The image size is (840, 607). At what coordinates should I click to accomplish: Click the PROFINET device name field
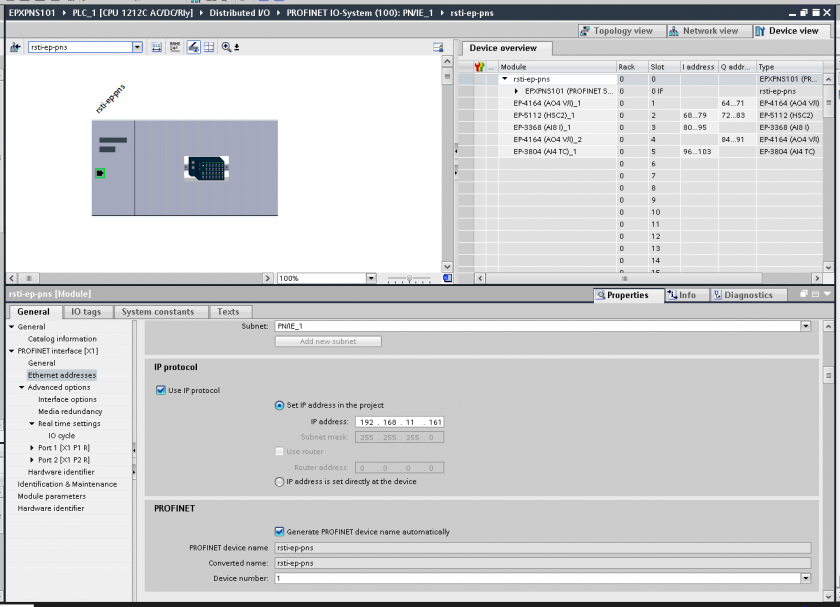point(543,548)
